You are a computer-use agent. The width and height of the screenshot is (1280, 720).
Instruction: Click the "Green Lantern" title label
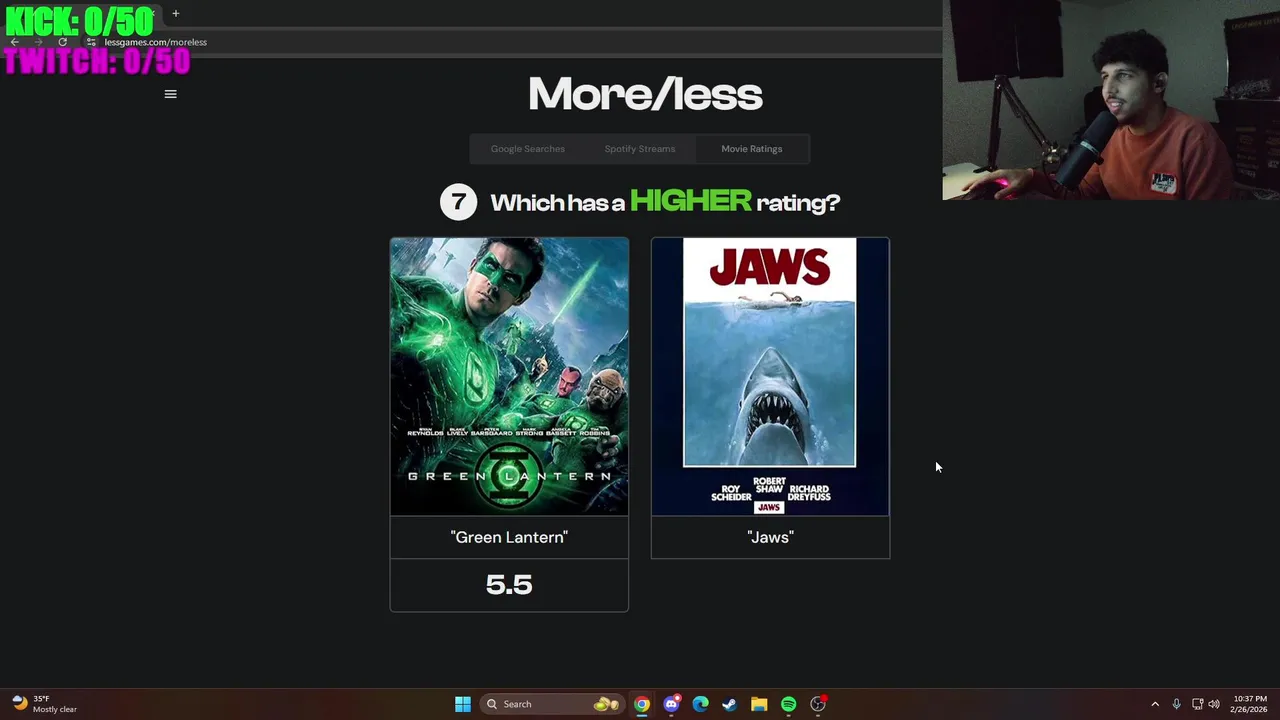pyautogui.click(x=509, y=537)
